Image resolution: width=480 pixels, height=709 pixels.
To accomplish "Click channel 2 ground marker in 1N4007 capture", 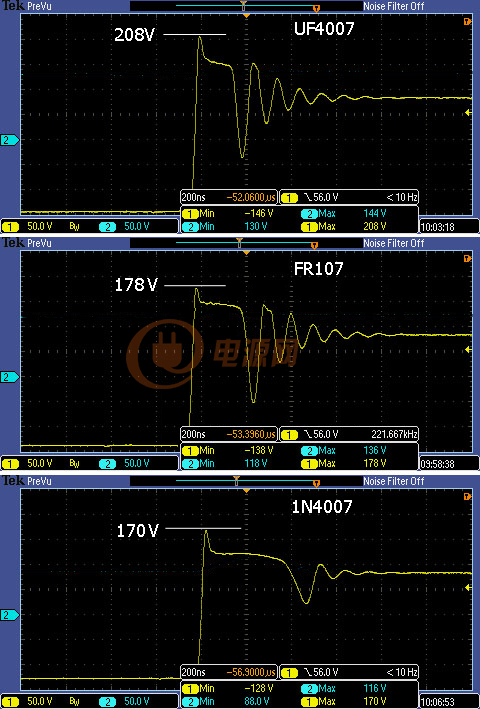I will pyautogui.click(x=9, y=615).
